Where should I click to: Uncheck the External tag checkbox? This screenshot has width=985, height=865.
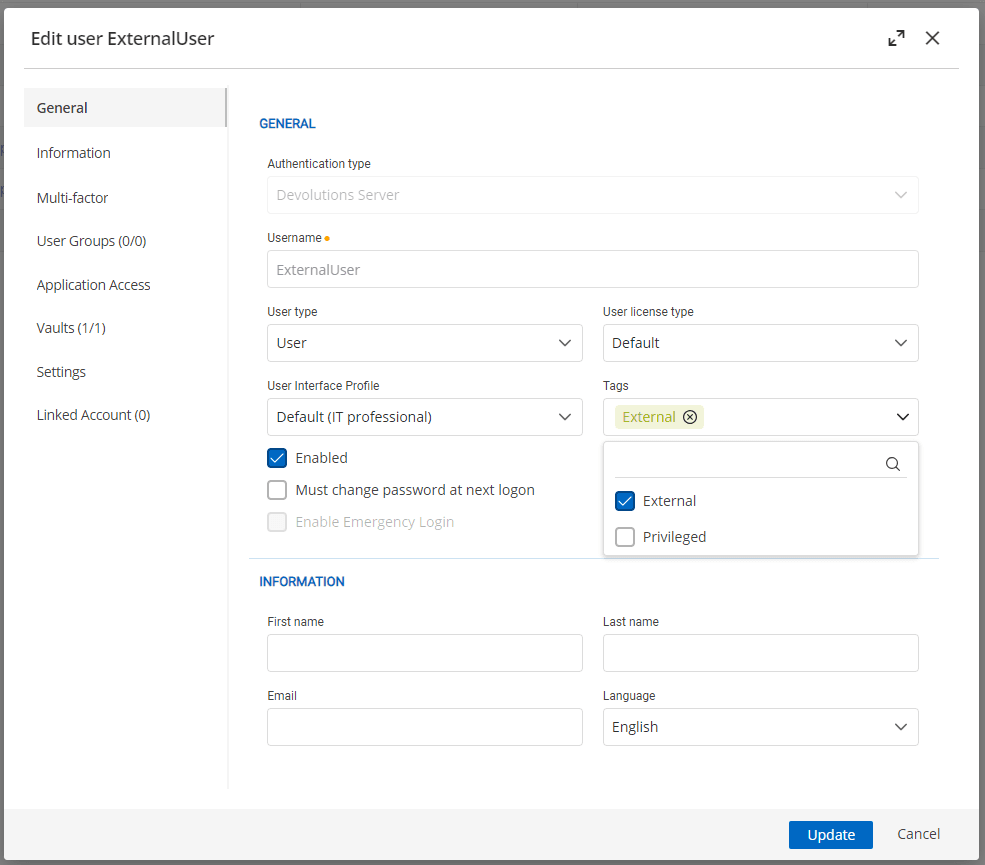pyautogui.click(x=625, y=501)
